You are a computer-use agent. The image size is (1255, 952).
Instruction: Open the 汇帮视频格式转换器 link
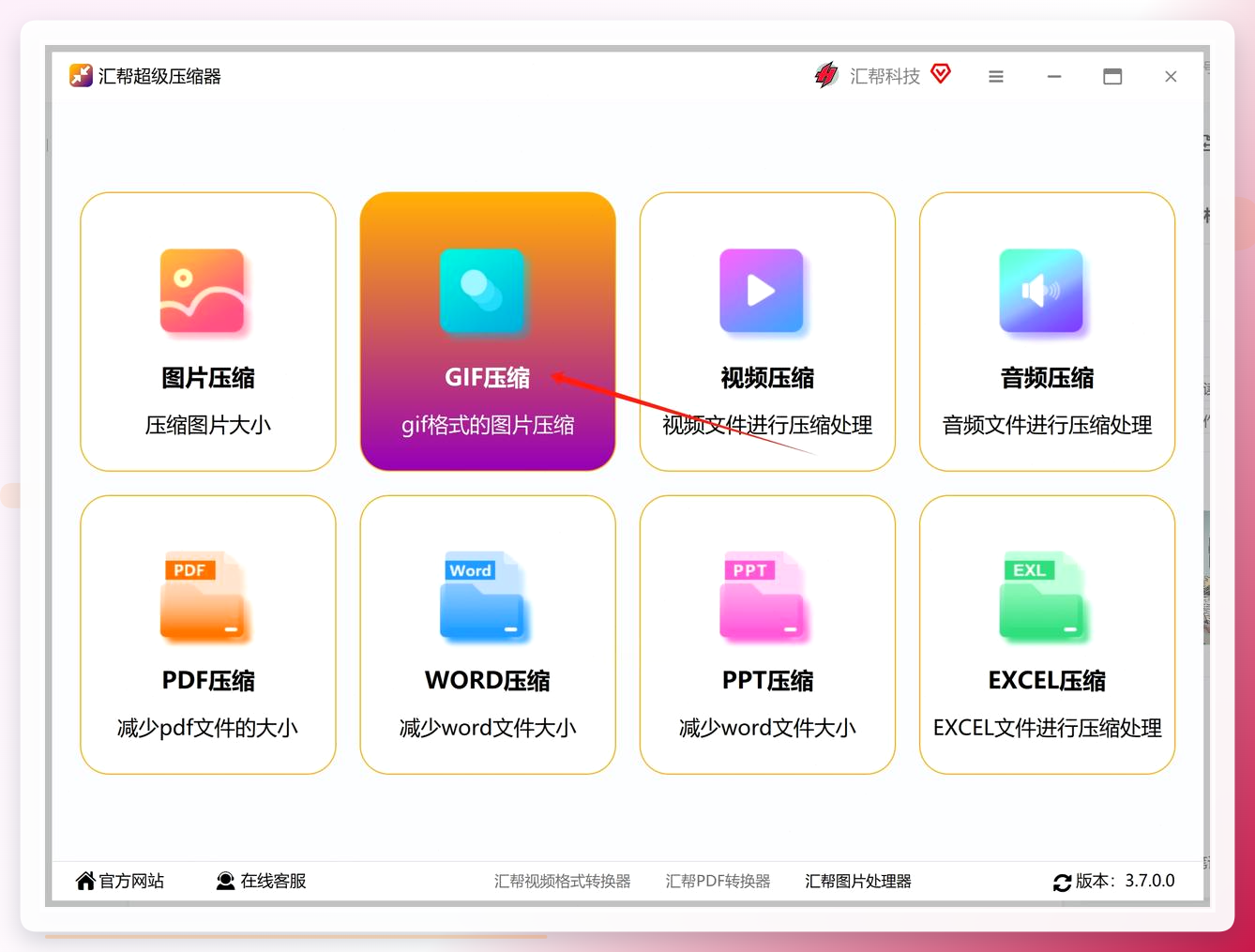[563, 882]
